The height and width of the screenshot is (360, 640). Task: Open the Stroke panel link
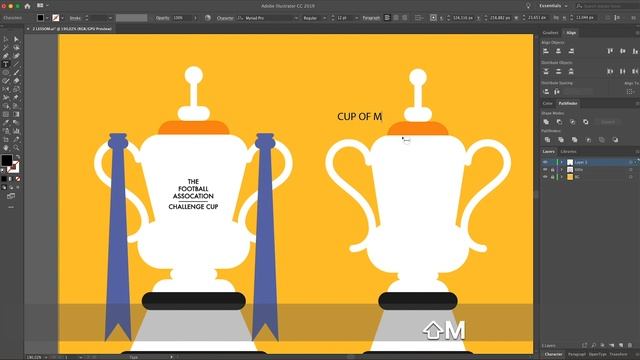75,18
